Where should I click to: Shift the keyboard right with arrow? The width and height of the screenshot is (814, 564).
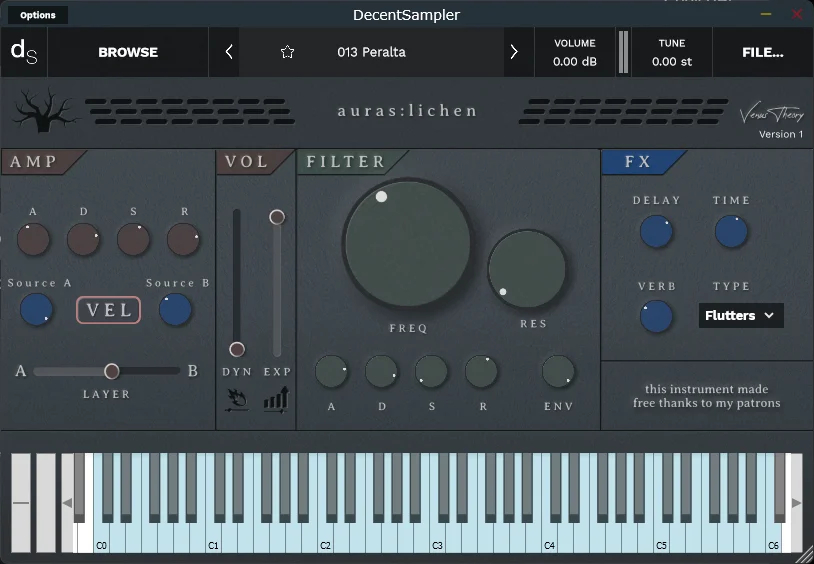tap(796, 503)
